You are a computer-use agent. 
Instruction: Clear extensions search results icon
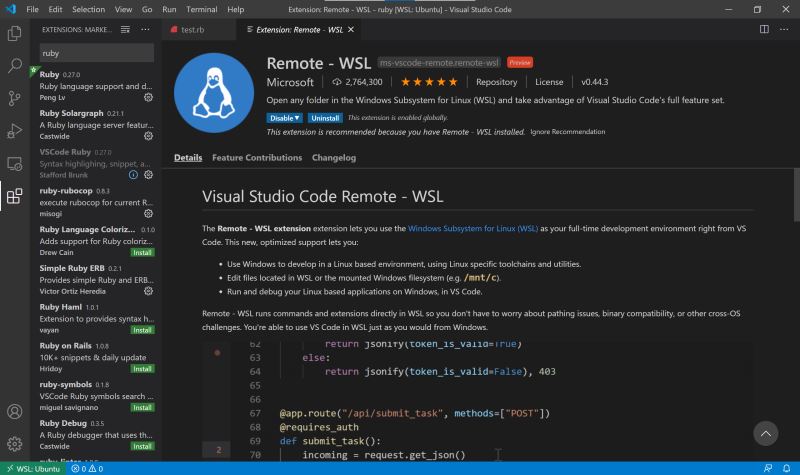[x=125, y=31]
